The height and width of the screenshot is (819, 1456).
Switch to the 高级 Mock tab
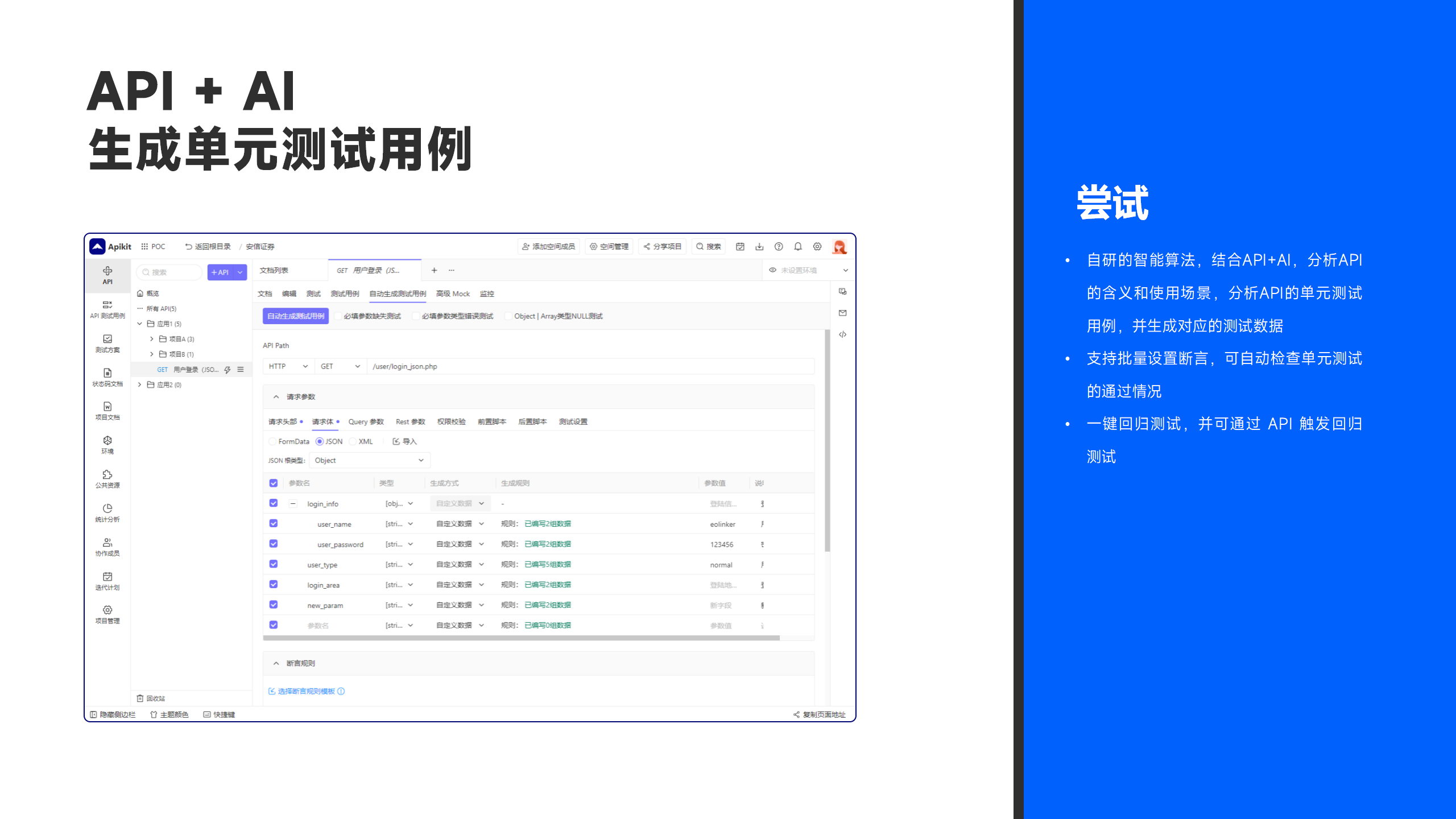453,293
